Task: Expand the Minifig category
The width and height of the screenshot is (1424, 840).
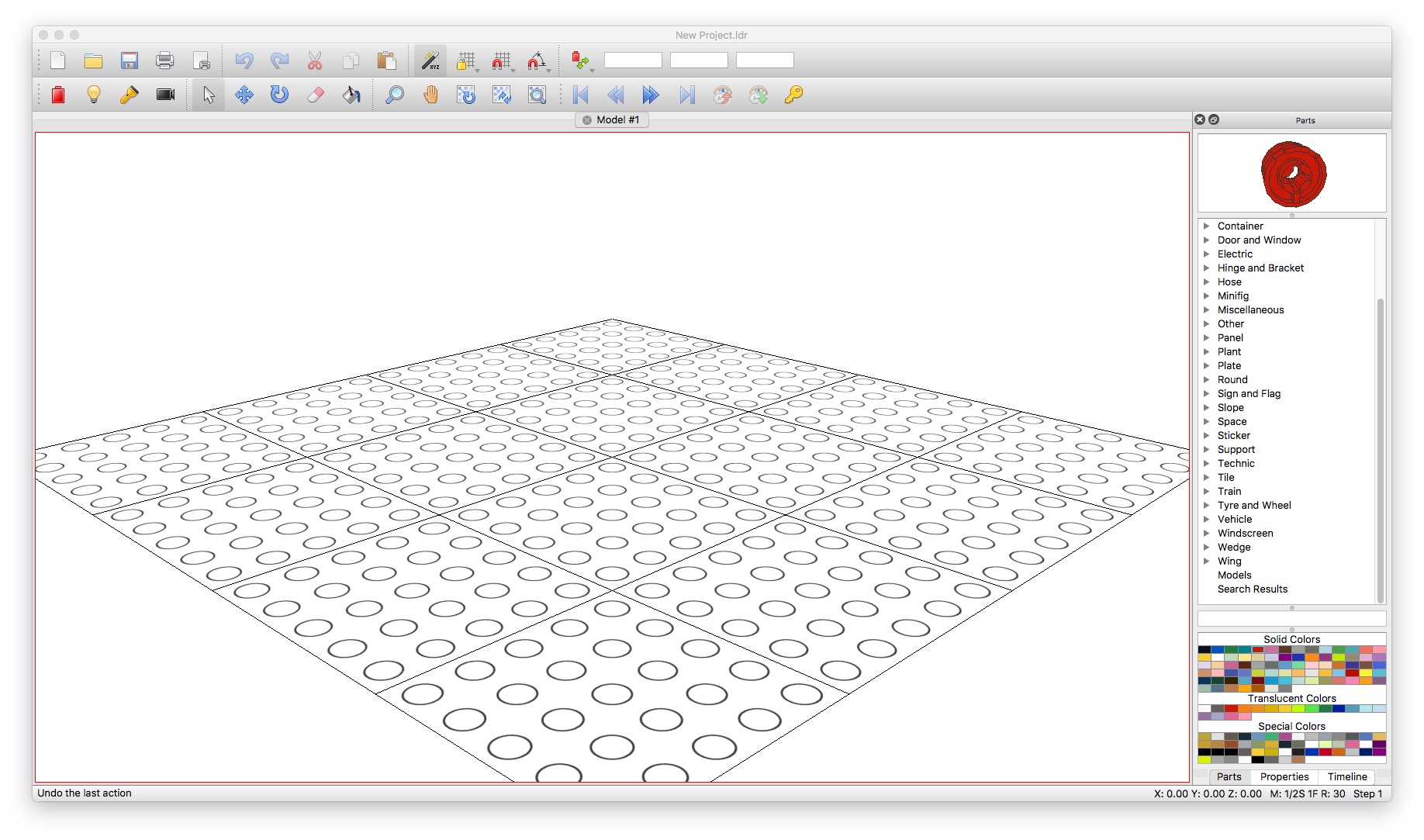Action: point(1207,296)
